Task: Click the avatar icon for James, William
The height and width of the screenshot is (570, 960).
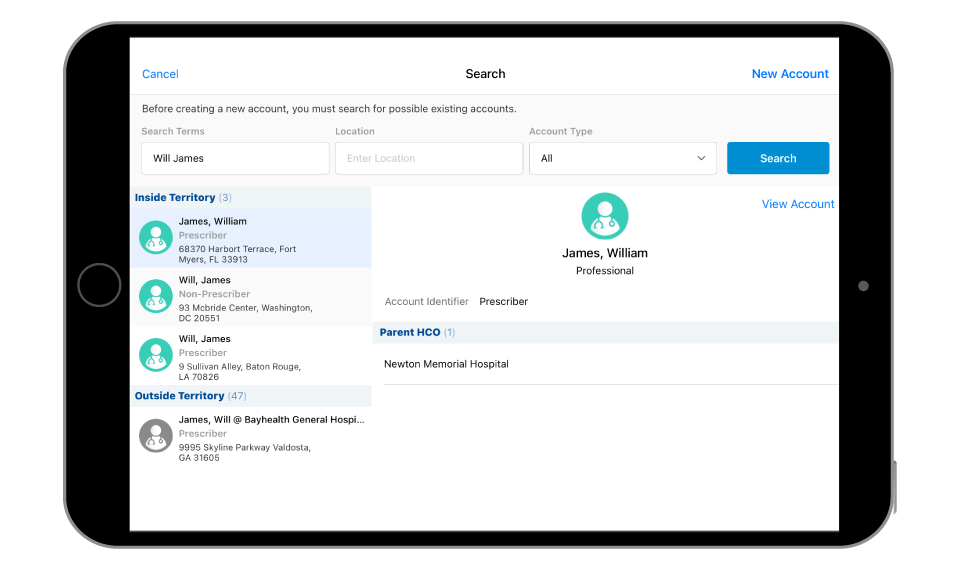Action: pyautogui.click(x=155, y=238)
